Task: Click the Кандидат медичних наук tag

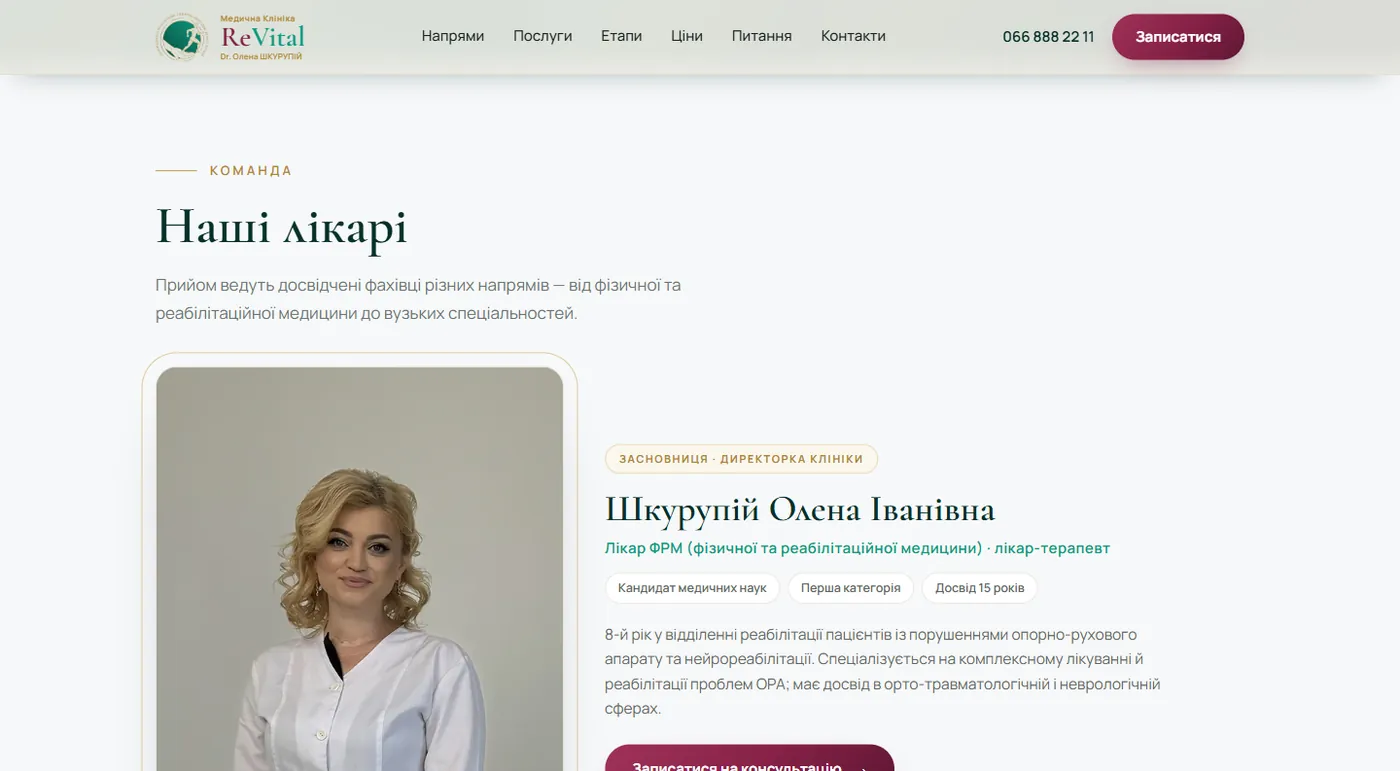Action: (692, 588)
